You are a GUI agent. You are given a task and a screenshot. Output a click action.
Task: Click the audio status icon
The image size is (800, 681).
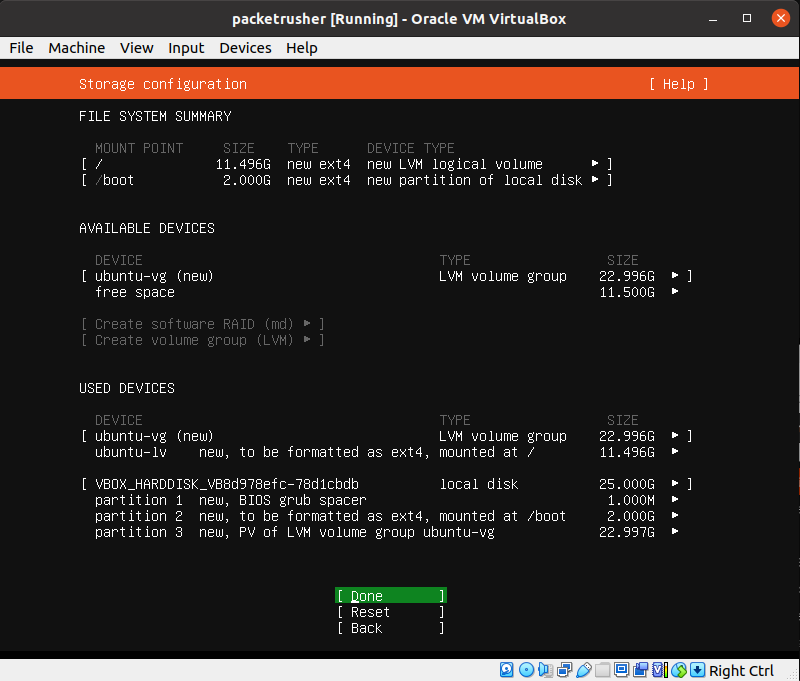(x=544, y=670)
